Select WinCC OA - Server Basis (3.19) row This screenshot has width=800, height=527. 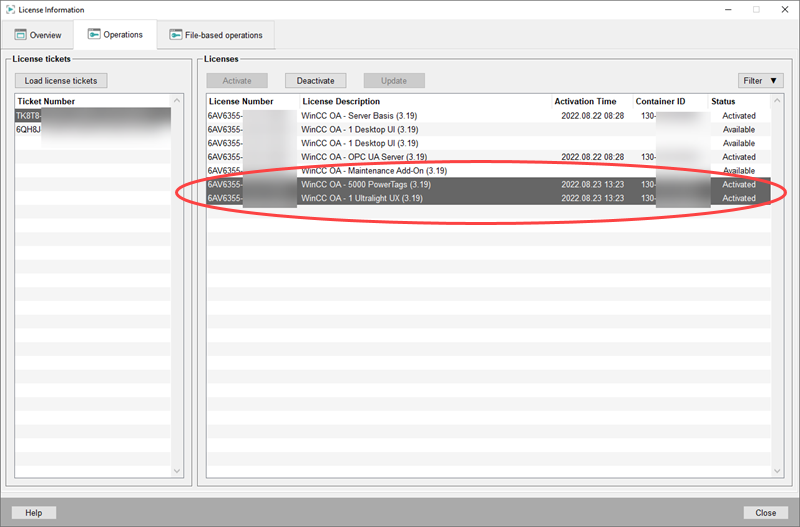[488, 116]
